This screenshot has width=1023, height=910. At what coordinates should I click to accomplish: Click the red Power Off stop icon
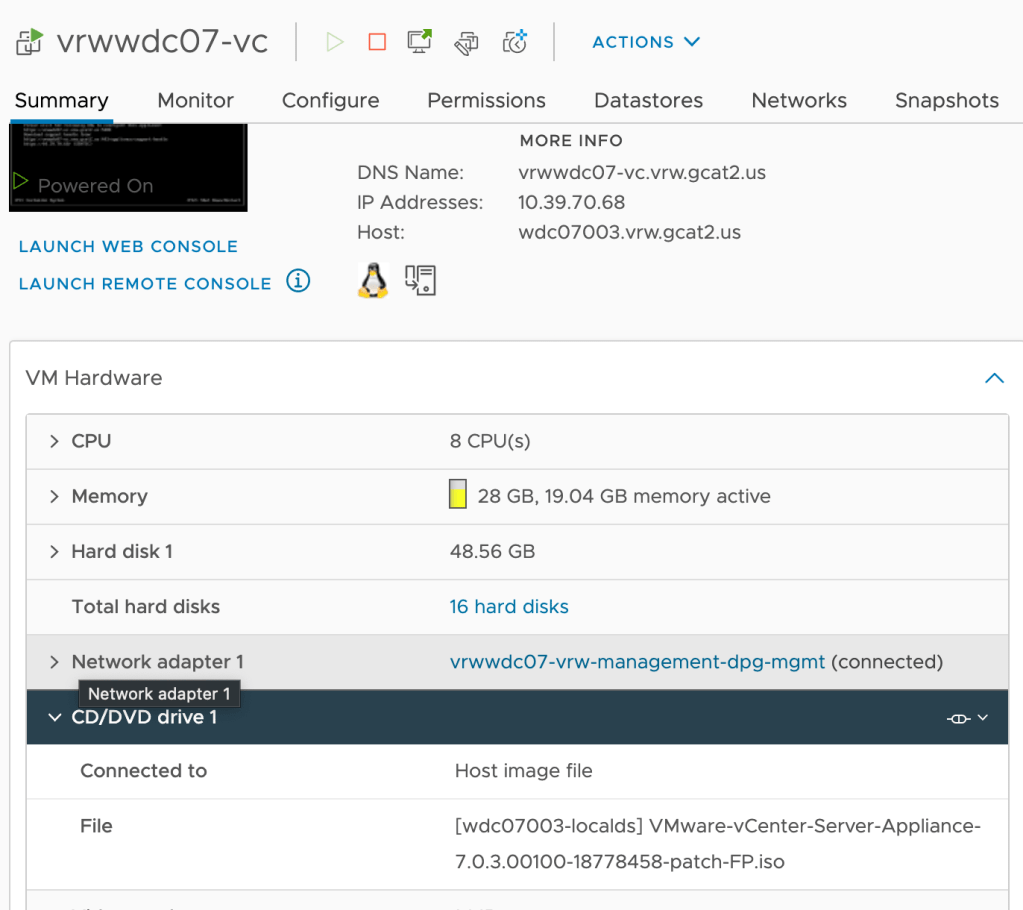[377, 42]
